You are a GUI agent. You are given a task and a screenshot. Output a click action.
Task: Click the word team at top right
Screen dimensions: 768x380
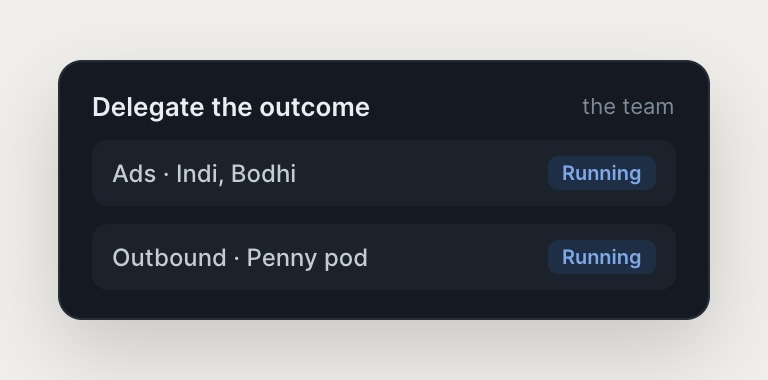(x=649, y=107)
